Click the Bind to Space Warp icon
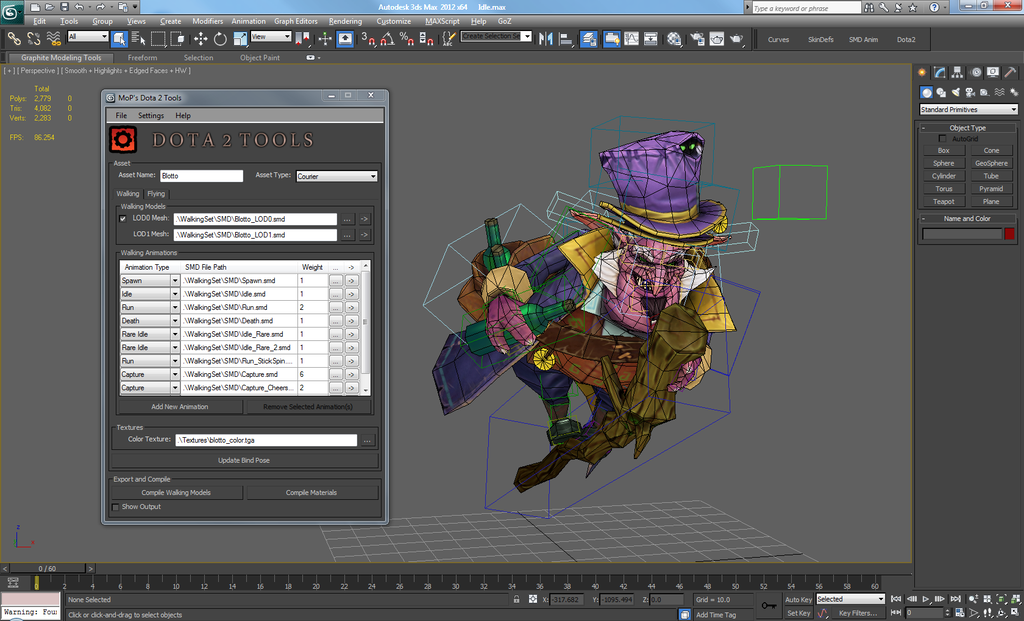Viewport: 1024px width, 621px height. click(54, 39)
